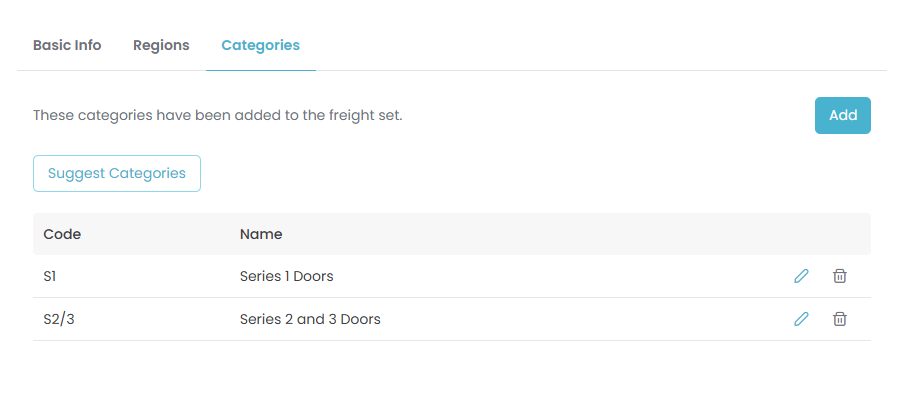900x393 pixels.
Task: Select the S2/3 code cell
Action: click(59, 319)
